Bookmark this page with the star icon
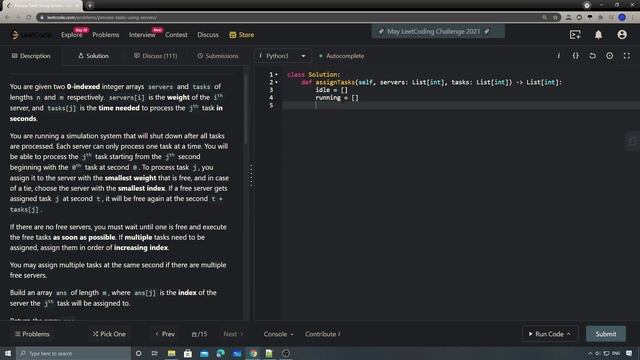This screenshot has height=360, width=640. click(x=555, y=18)
